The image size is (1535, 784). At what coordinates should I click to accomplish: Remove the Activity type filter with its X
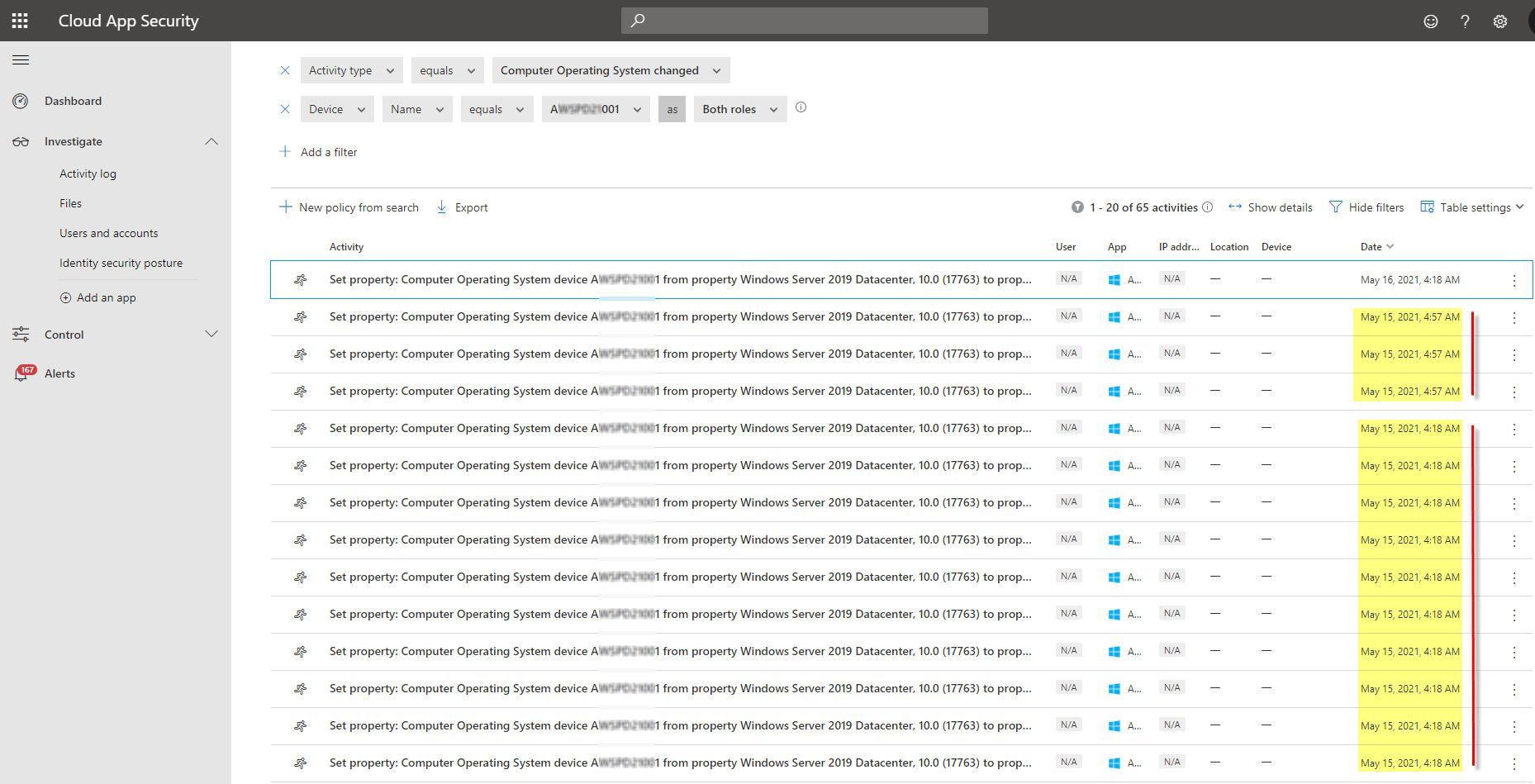tap(285, 70)
